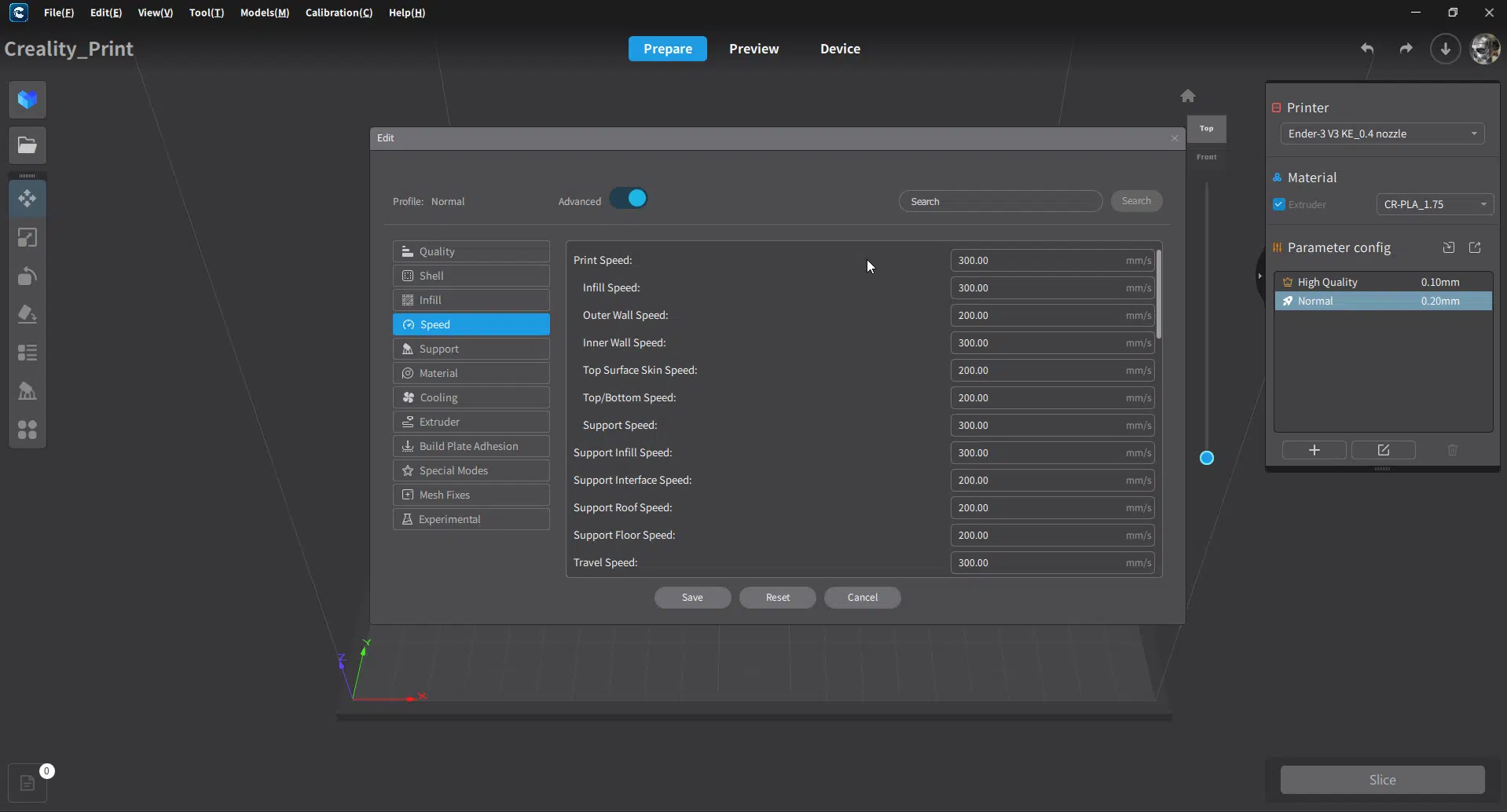Open the user avatar profile

(x=1485, y=49)
